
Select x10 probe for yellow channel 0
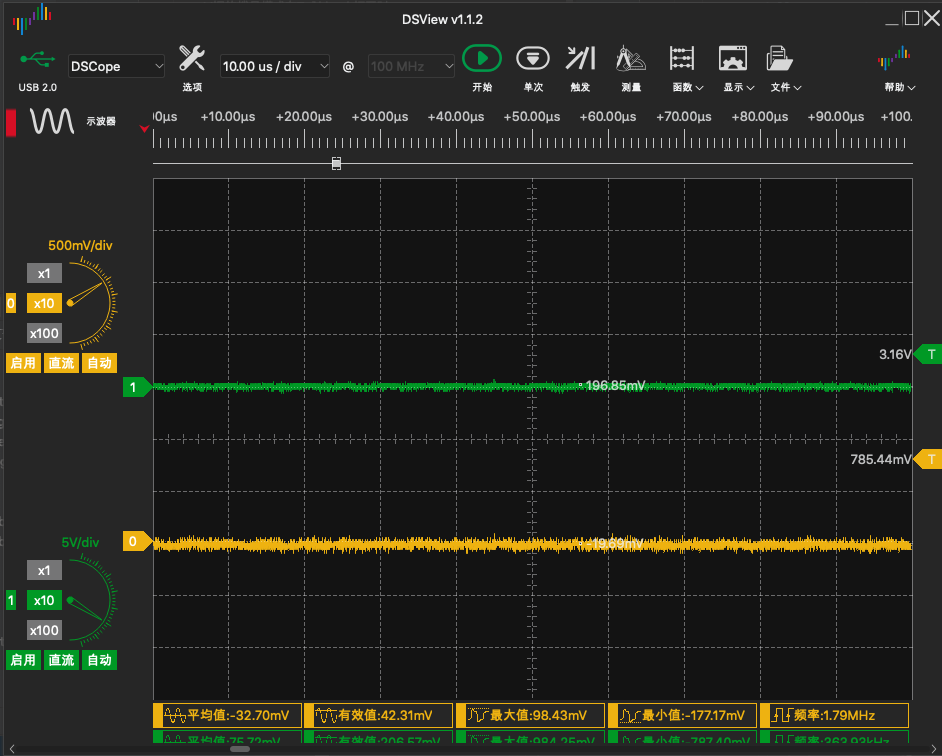[x=44, y=303]
